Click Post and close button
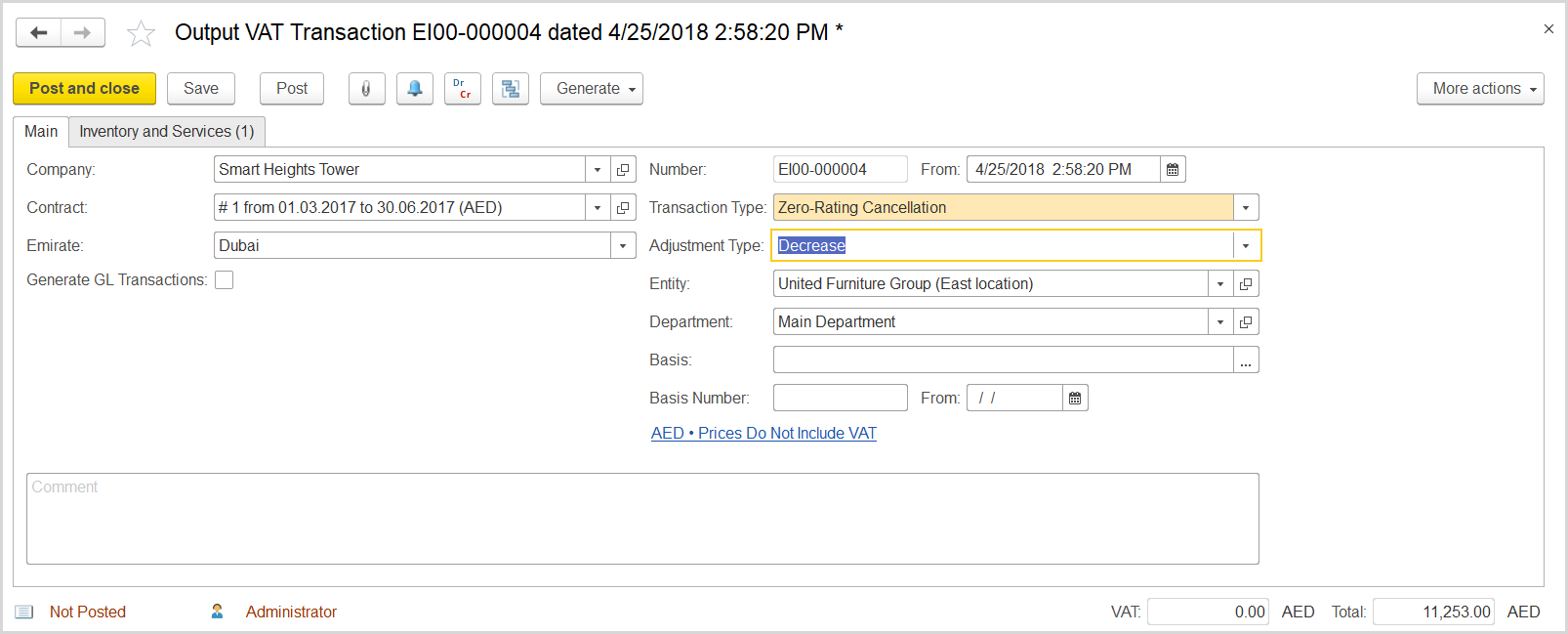Screen dimensions: 1568x634 point(84,88)
